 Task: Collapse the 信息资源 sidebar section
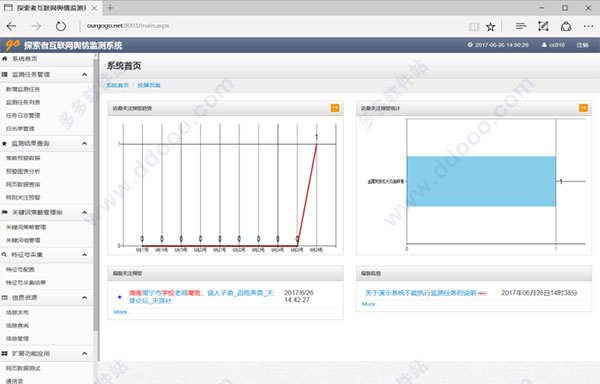[x=85, y=298]
